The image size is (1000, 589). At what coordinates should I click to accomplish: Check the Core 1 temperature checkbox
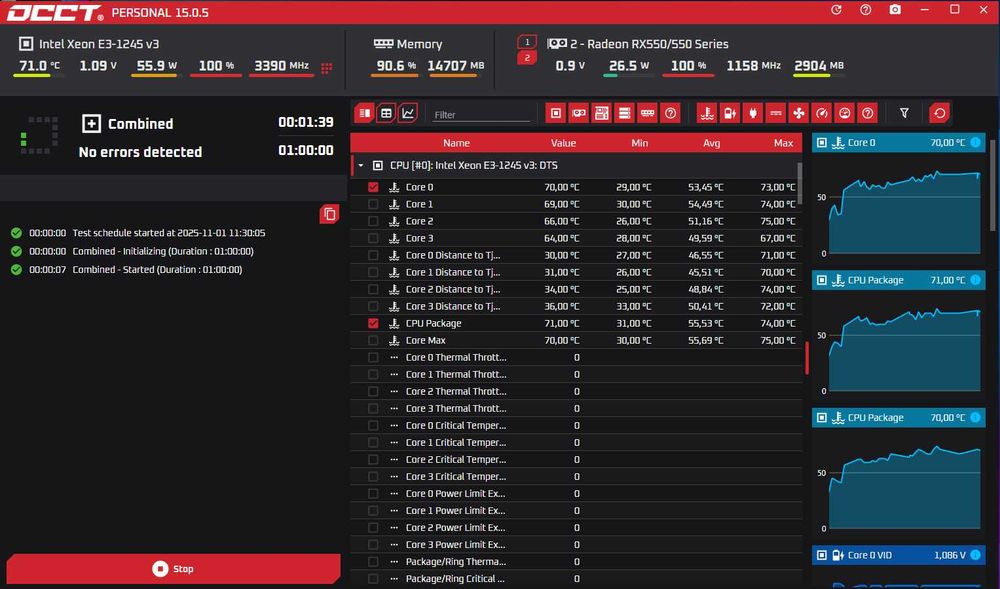(x=373, y=204)
